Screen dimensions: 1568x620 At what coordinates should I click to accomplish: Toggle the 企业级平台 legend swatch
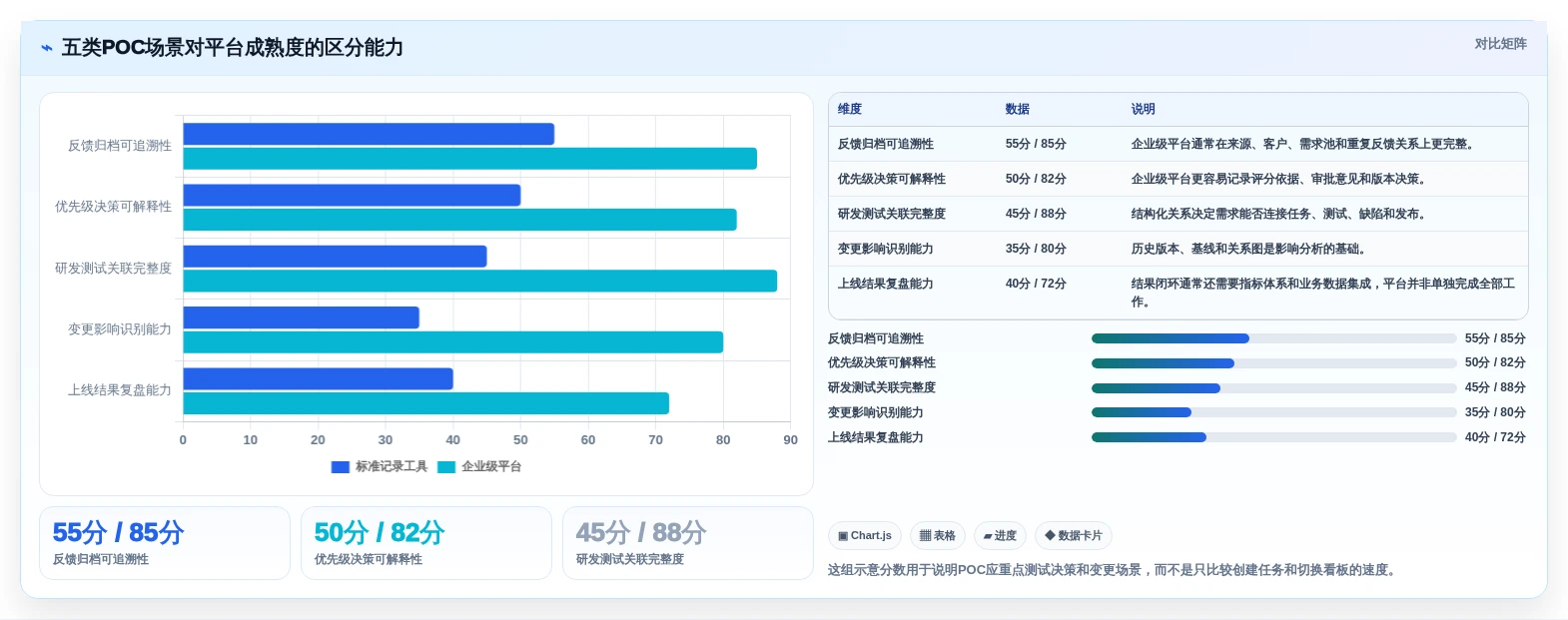[x=446, y=466]
